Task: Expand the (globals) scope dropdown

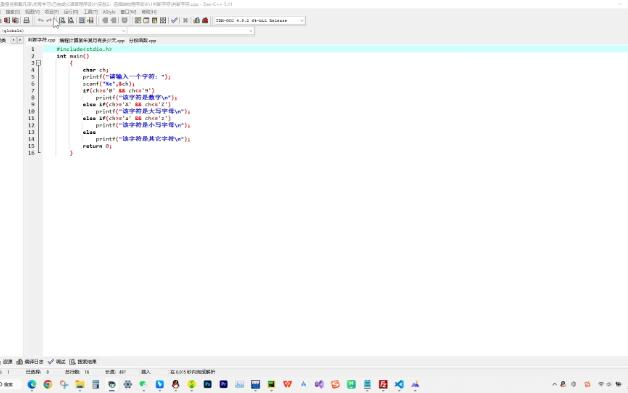Action: 64,31
